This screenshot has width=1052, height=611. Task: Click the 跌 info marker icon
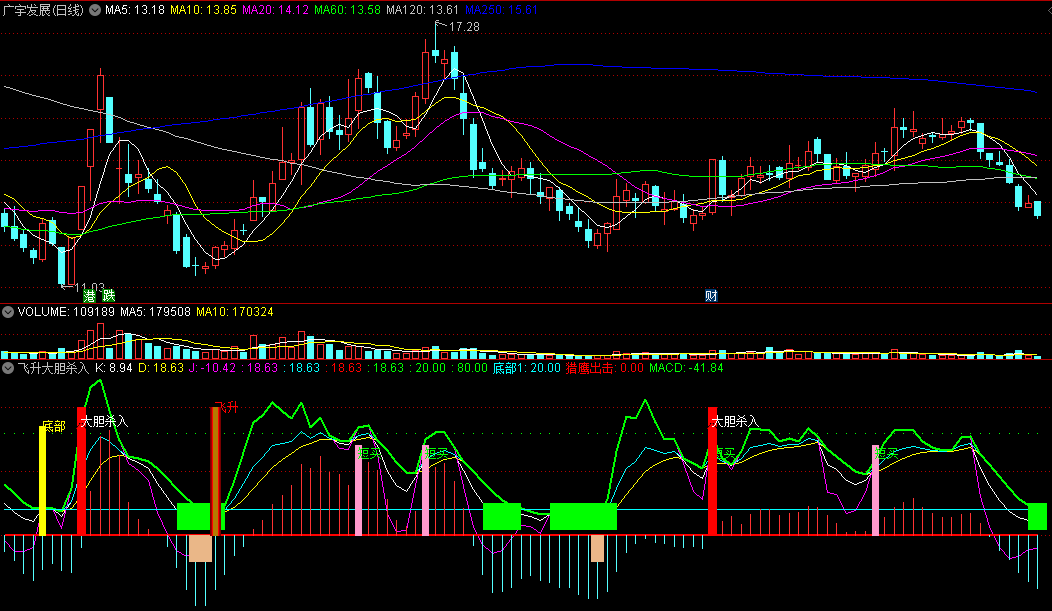point(109,296)
